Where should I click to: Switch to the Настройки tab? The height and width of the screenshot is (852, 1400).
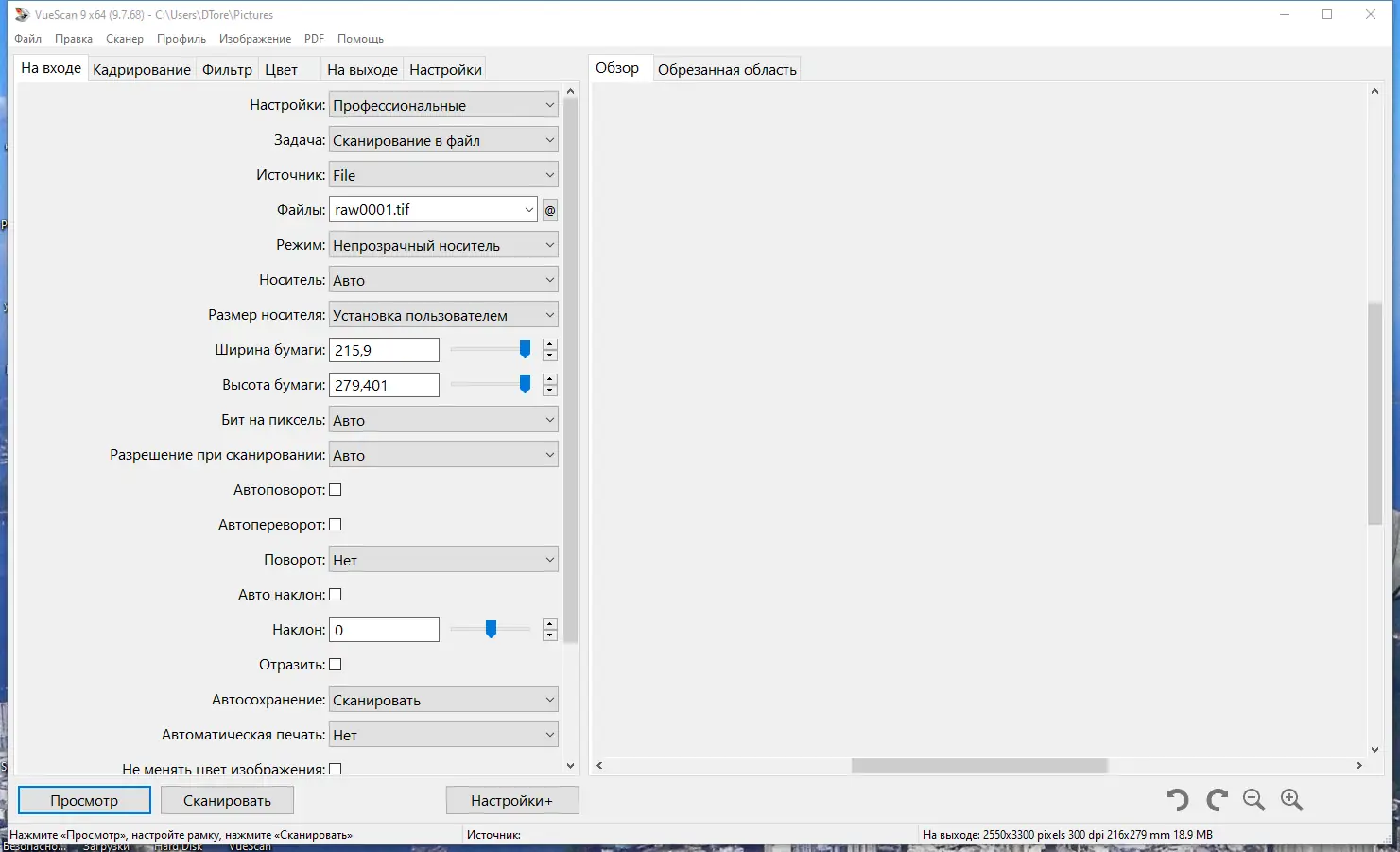(445, 70)
